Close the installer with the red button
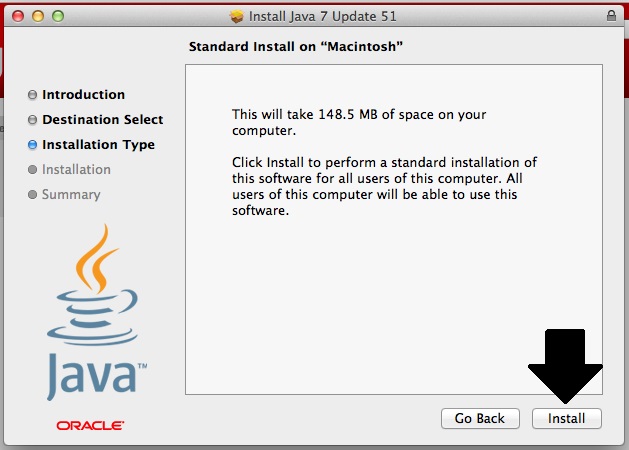Viewport: 629px width, 450px height. click(18, 17)
